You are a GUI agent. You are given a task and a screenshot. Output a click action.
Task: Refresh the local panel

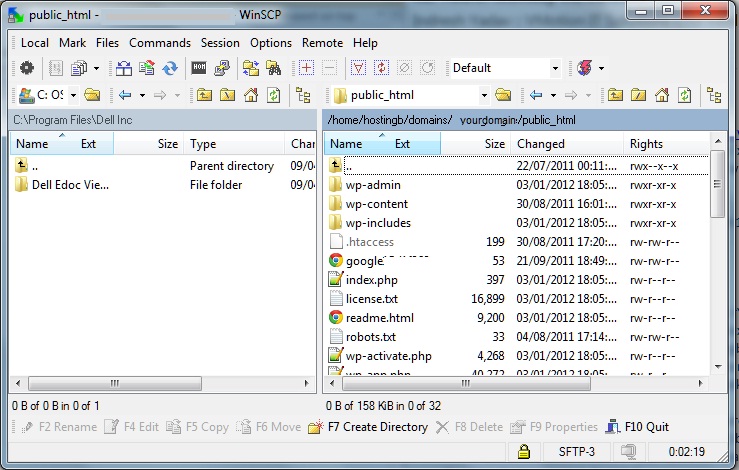[273, 95]
